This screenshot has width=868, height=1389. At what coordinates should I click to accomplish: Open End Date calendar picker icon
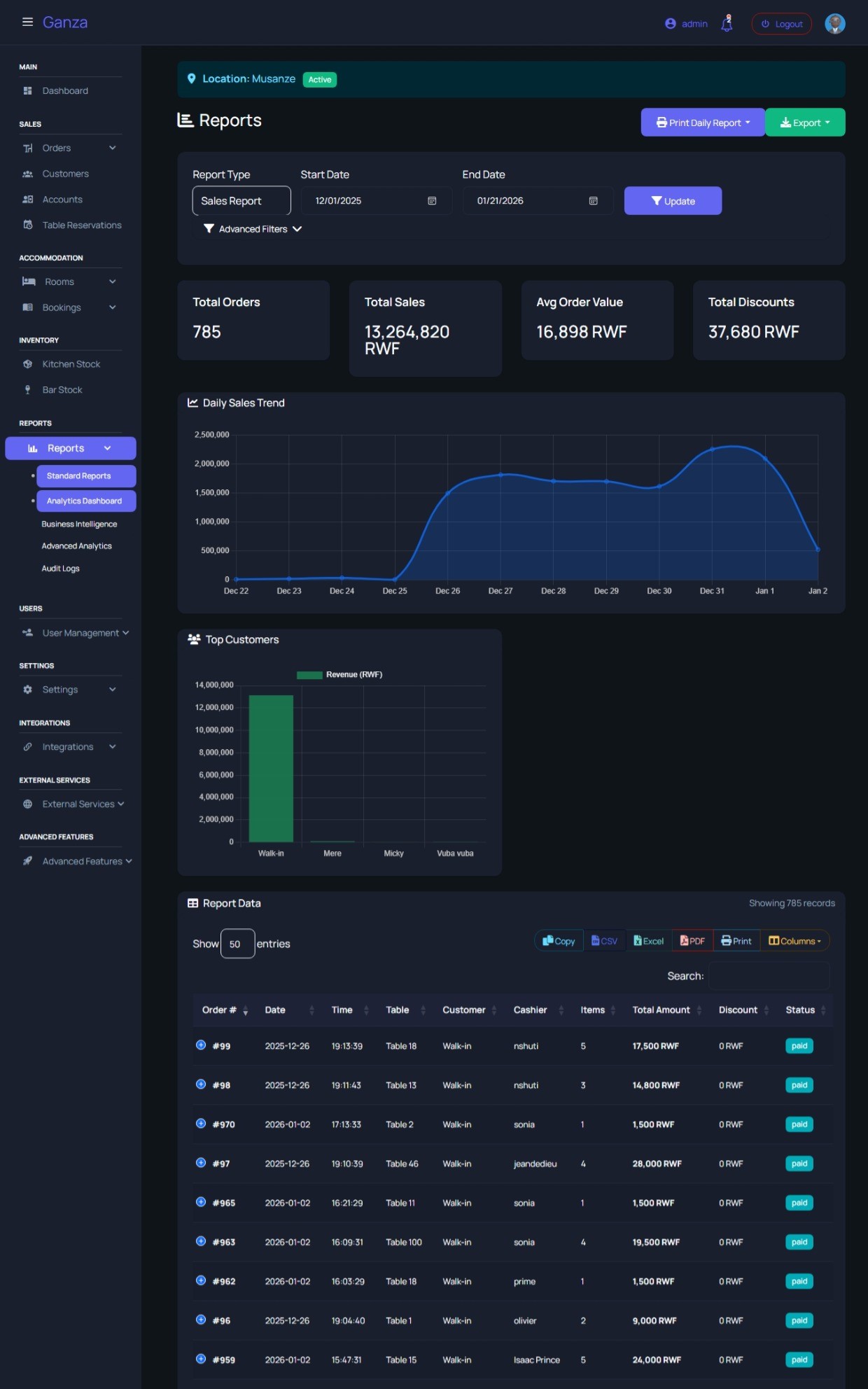click(x=593, y=201)
